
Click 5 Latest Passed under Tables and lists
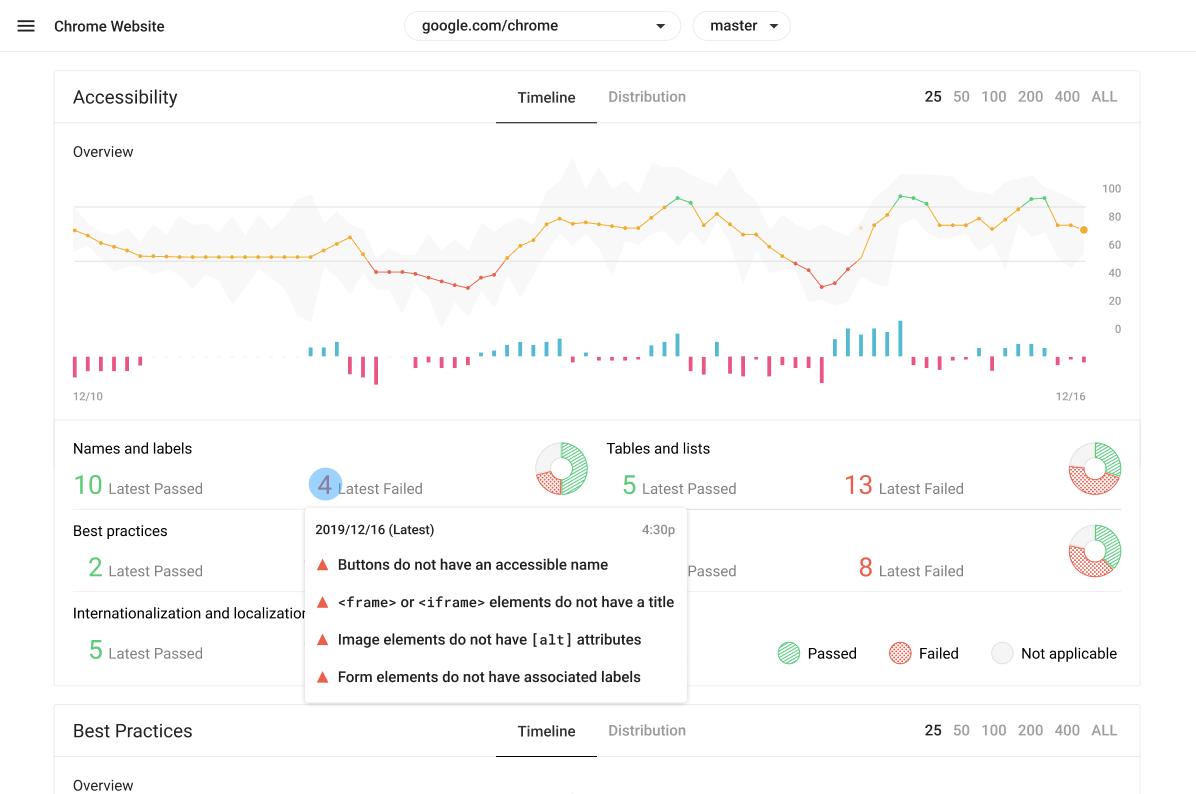679,486
